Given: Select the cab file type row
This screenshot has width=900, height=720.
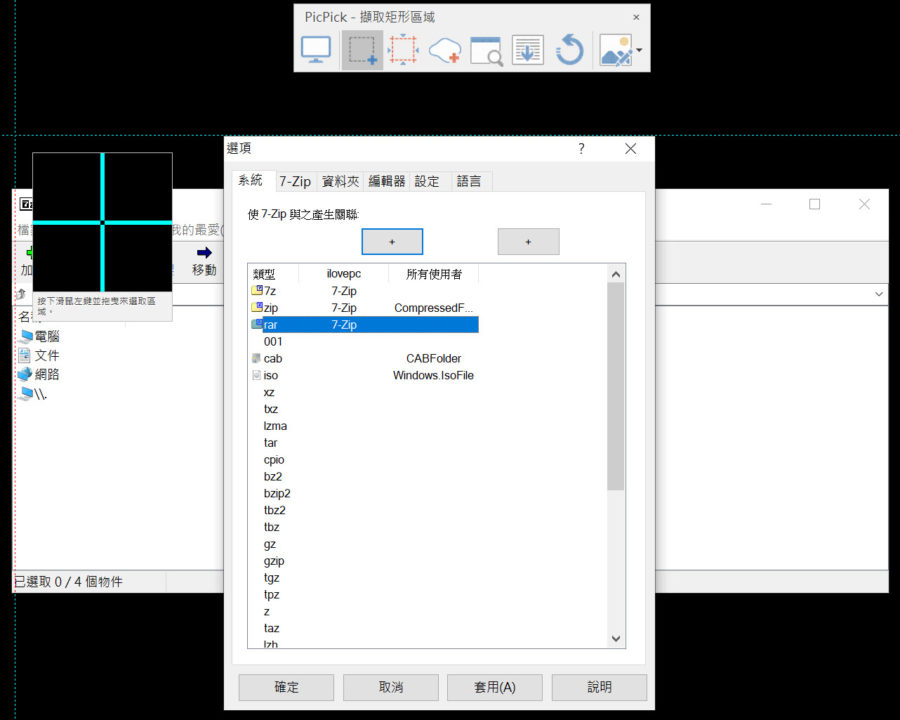Looking at the screenshot, I should [x=364, y=358].
